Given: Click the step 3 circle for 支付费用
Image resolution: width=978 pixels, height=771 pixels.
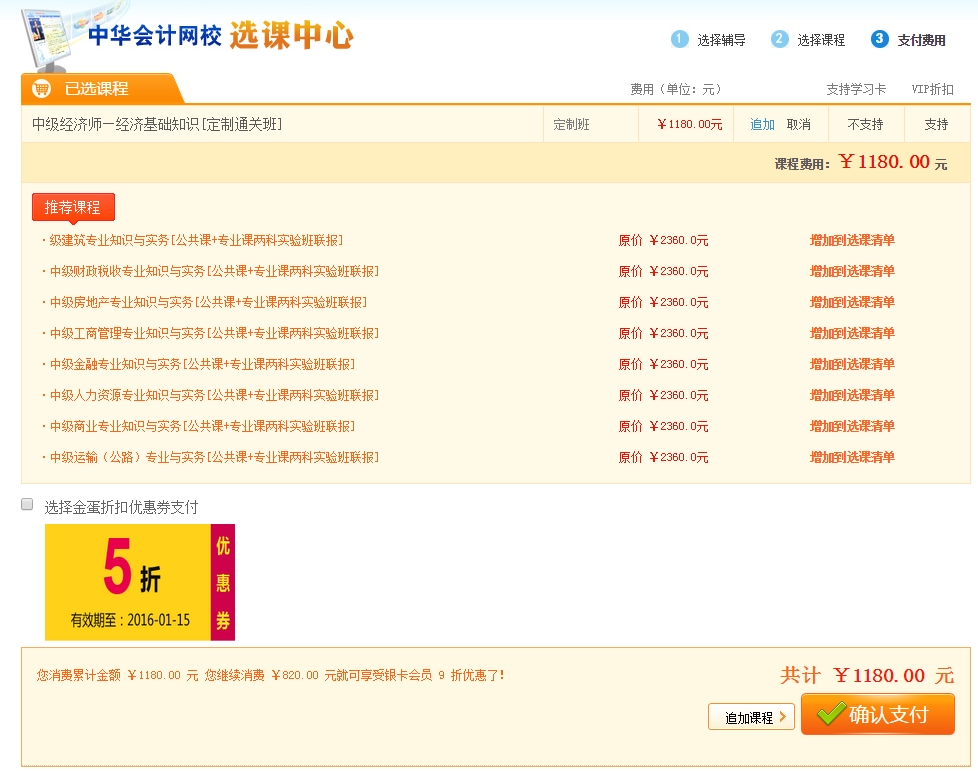Looking at the screenshot, I should [880, 39].
